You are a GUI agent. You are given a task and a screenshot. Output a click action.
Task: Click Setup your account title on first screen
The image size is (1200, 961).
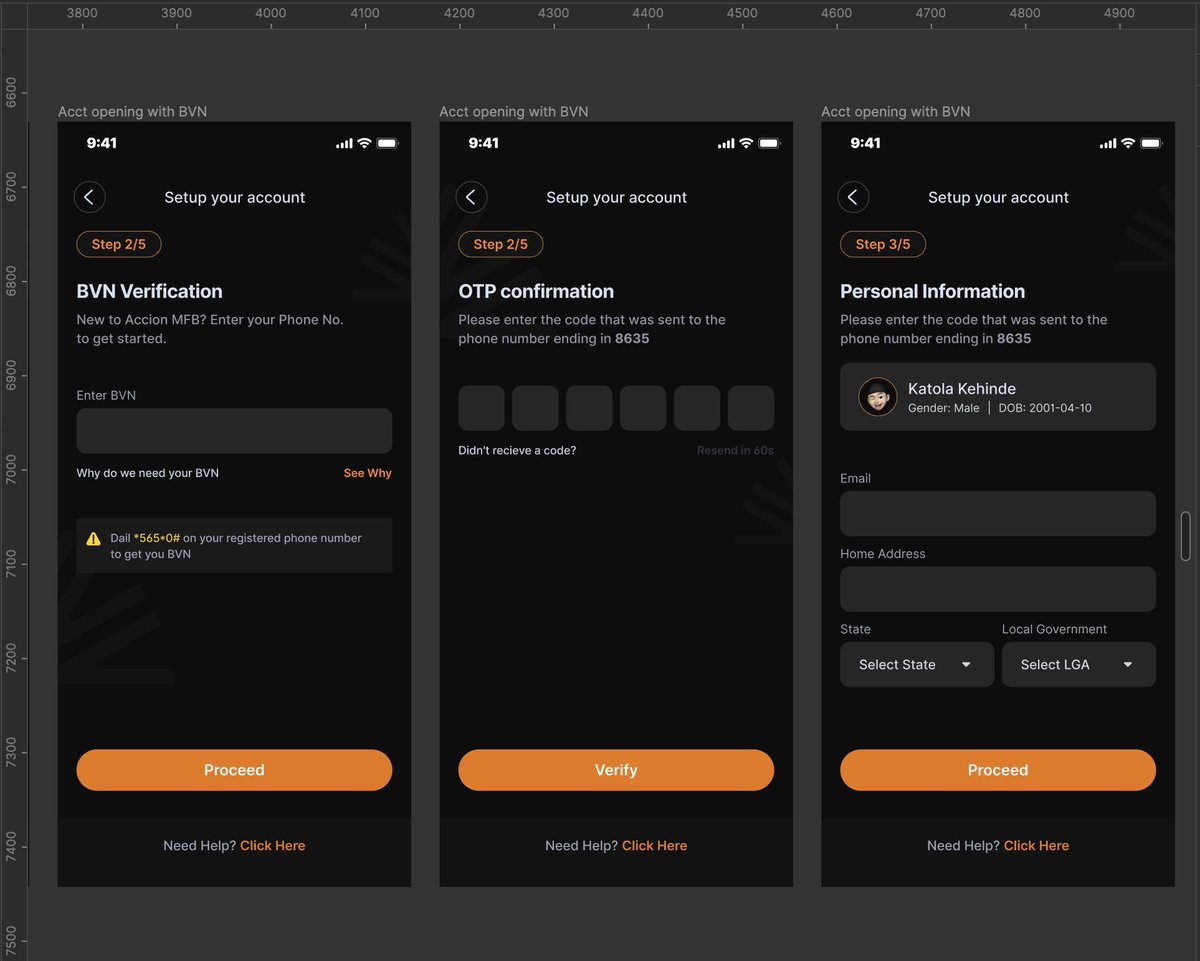[x=235, y=198]
